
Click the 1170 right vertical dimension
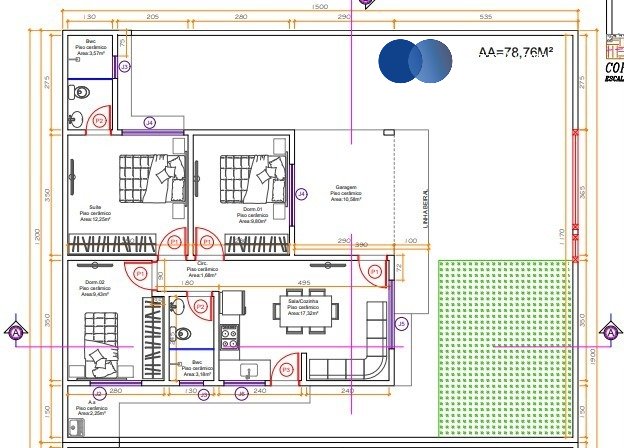pos(562,237)
